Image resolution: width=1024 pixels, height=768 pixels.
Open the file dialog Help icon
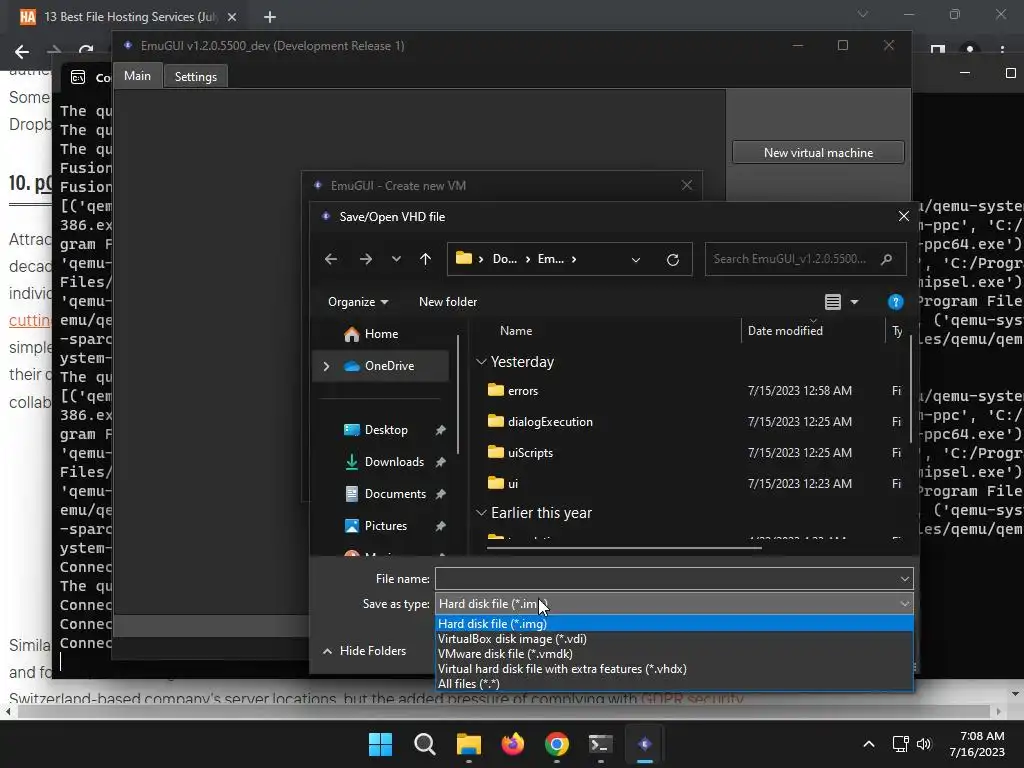(895, 302)
